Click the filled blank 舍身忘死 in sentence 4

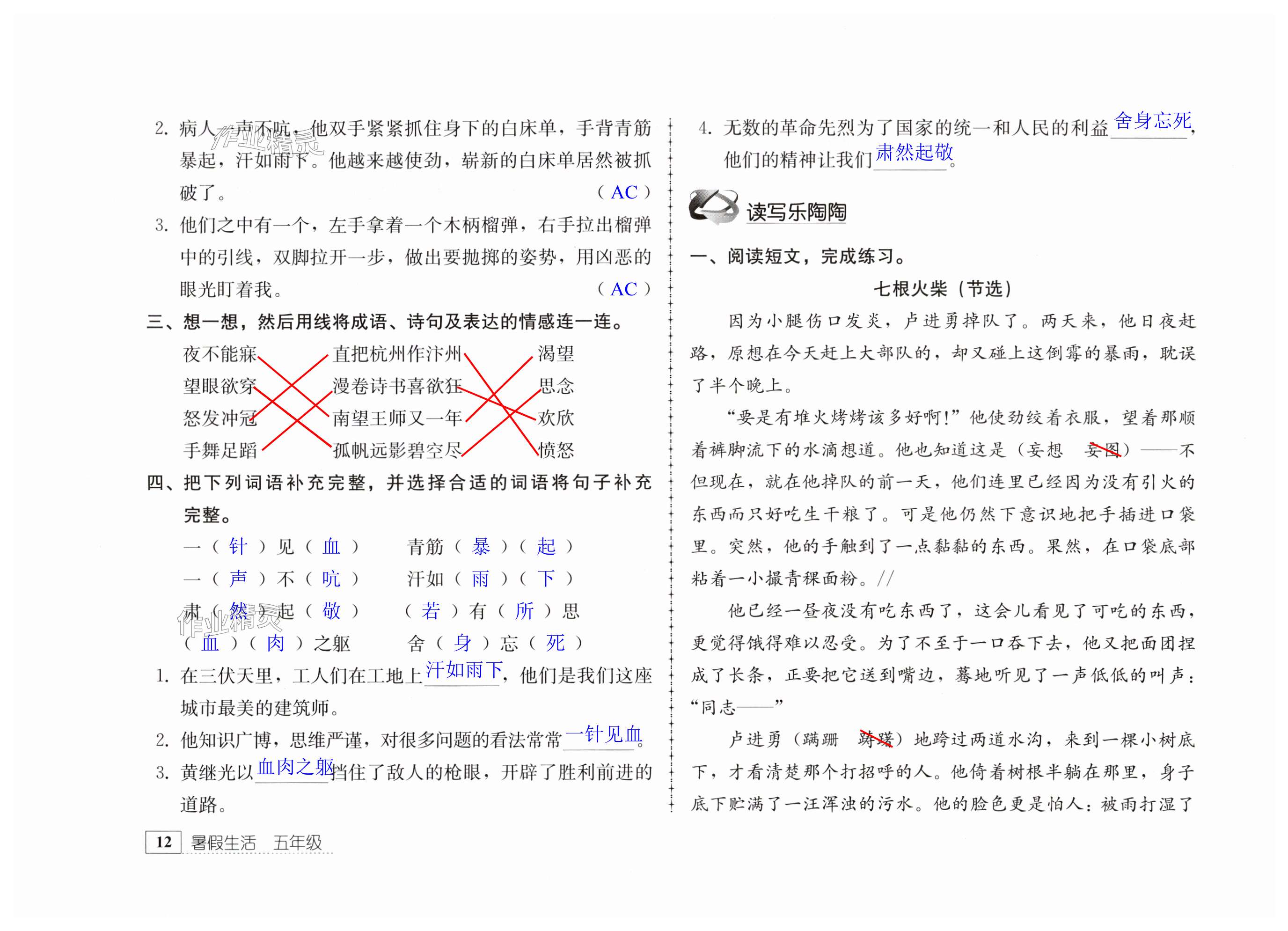[1152, 120]
